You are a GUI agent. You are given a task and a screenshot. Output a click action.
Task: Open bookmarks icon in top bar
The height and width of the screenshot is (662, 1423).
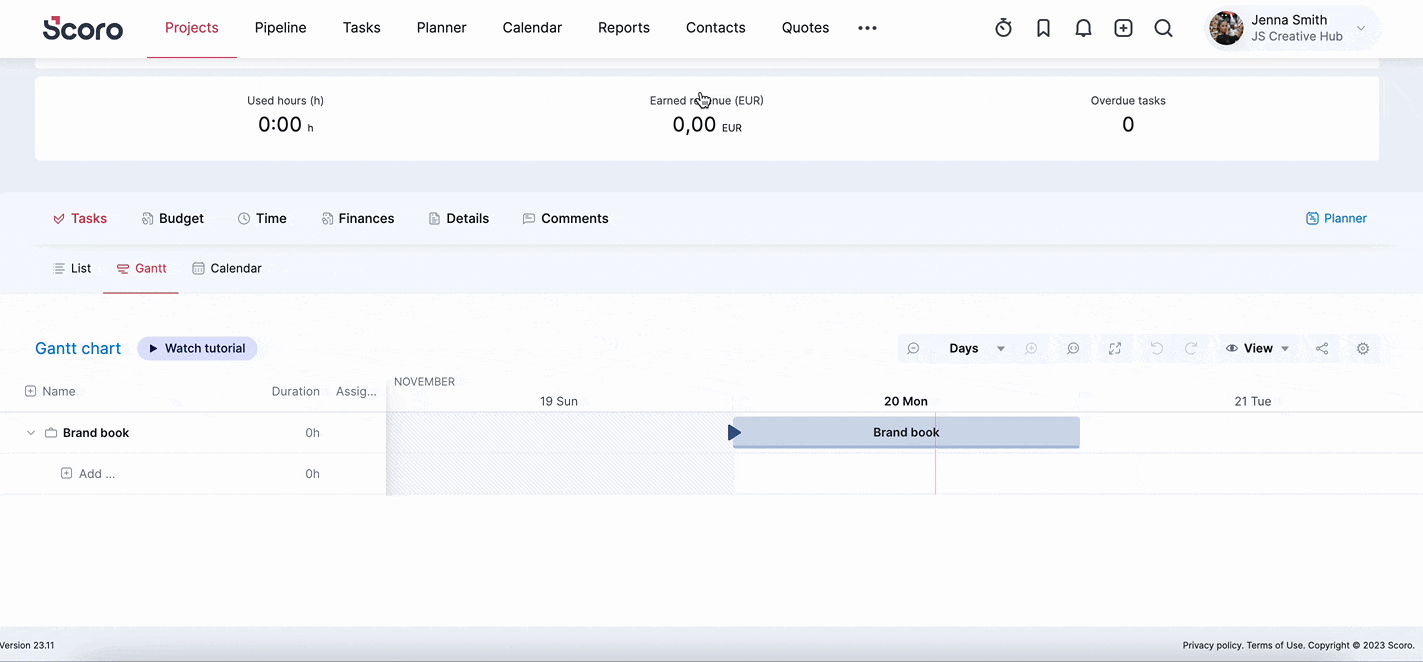(1043, 28)
